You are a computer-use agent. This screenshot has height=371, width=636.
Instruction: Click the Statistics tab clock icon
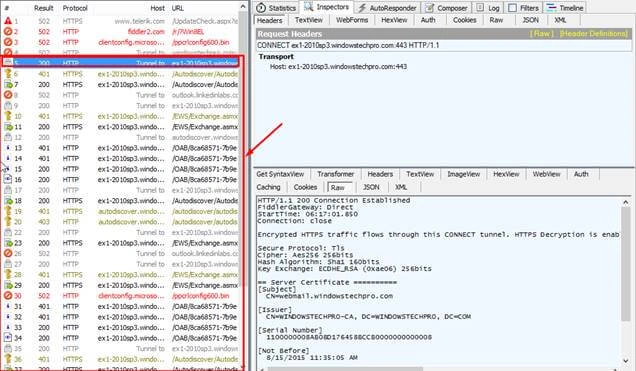tap(262, 8)
